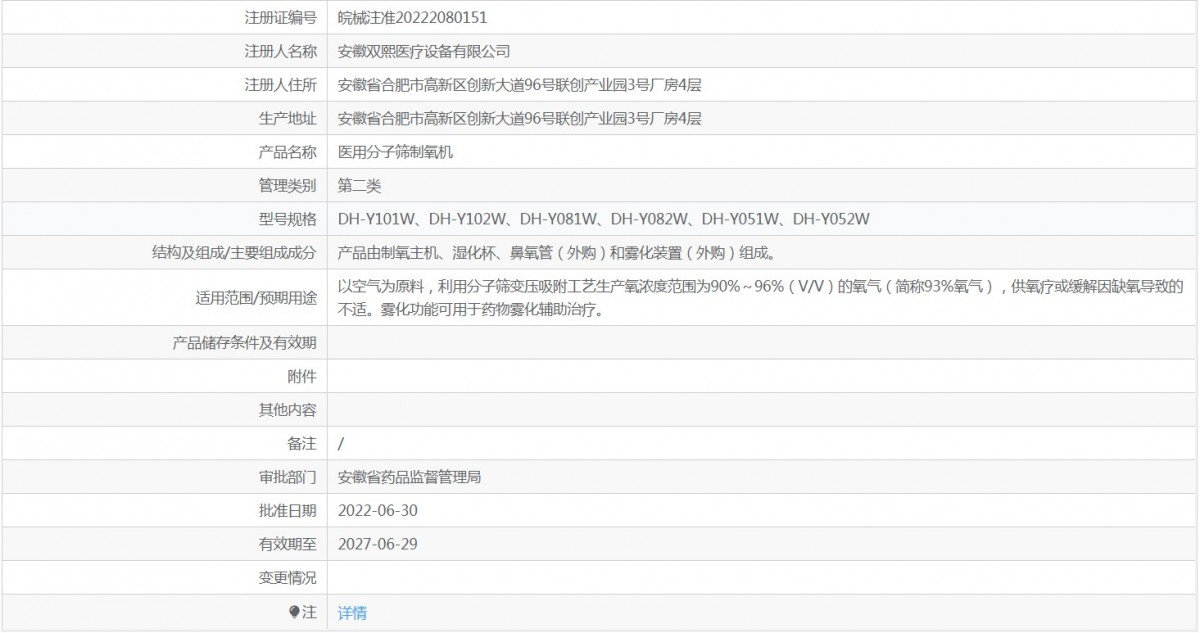Click the 注册人住所 address value
Screen dimensions: 1200x633
coord(520,85)
